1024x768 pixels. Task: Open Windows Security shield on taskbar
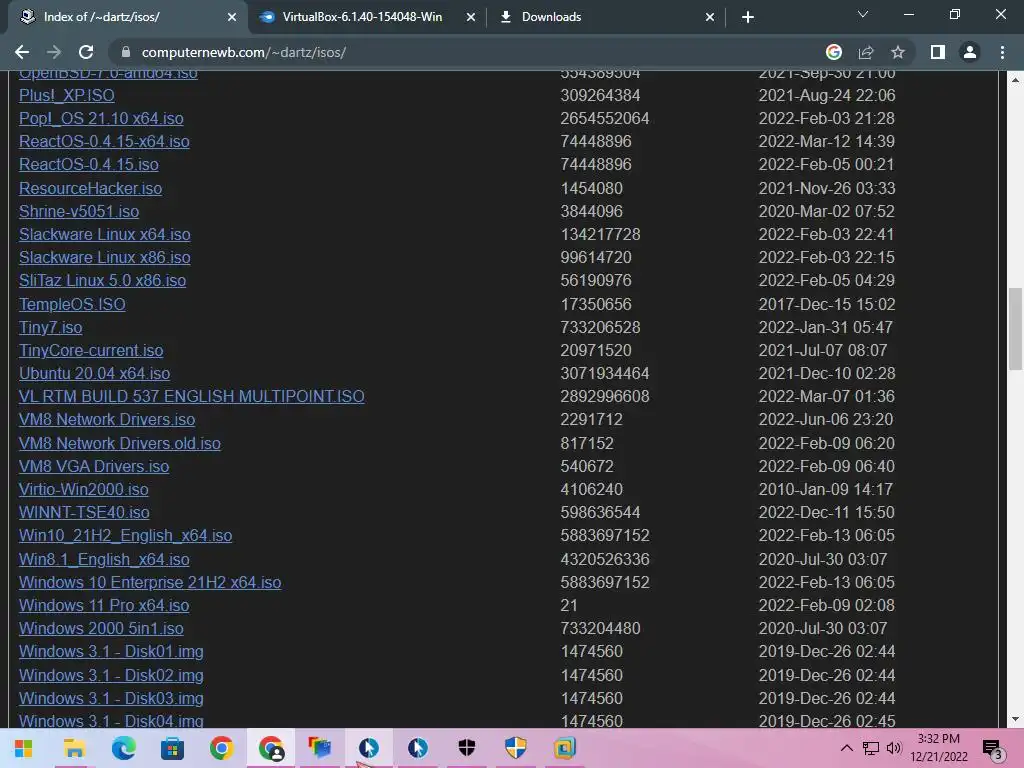[x=466, y=748]
